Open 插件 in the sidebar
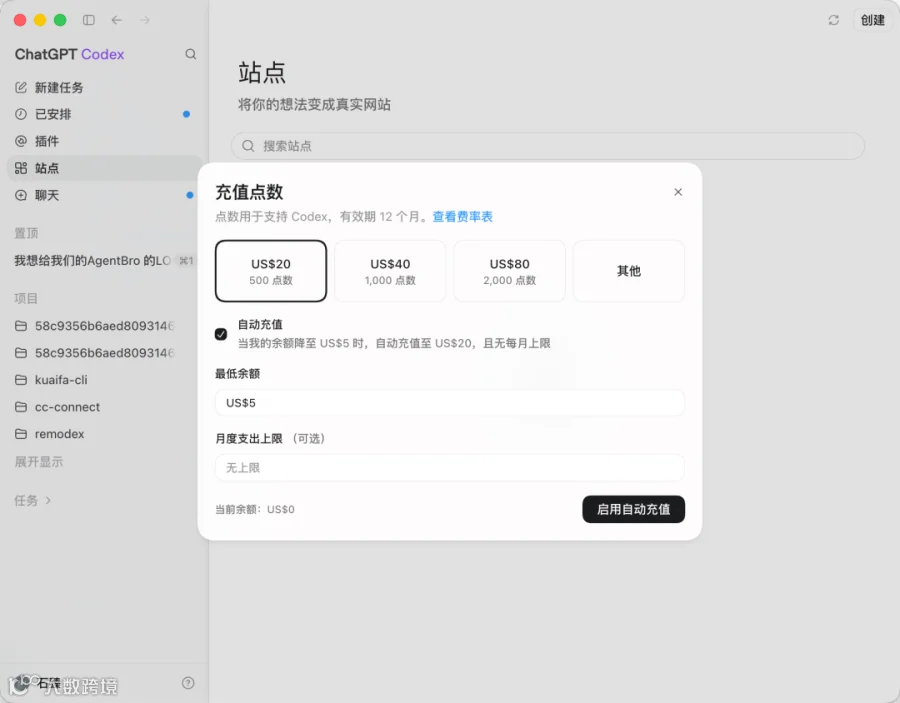This screenshot has width=900, height=703. [104, 141]
